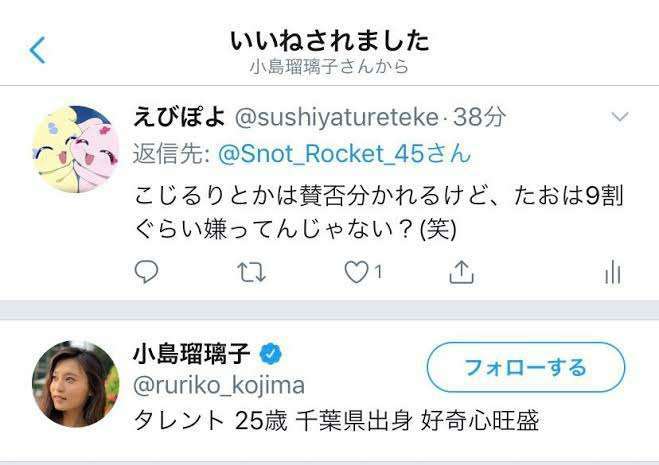The height and width of the screenshot is (465, 659).
Task: Tap the 38分 timestamp
Action: (x=479, y=117)
